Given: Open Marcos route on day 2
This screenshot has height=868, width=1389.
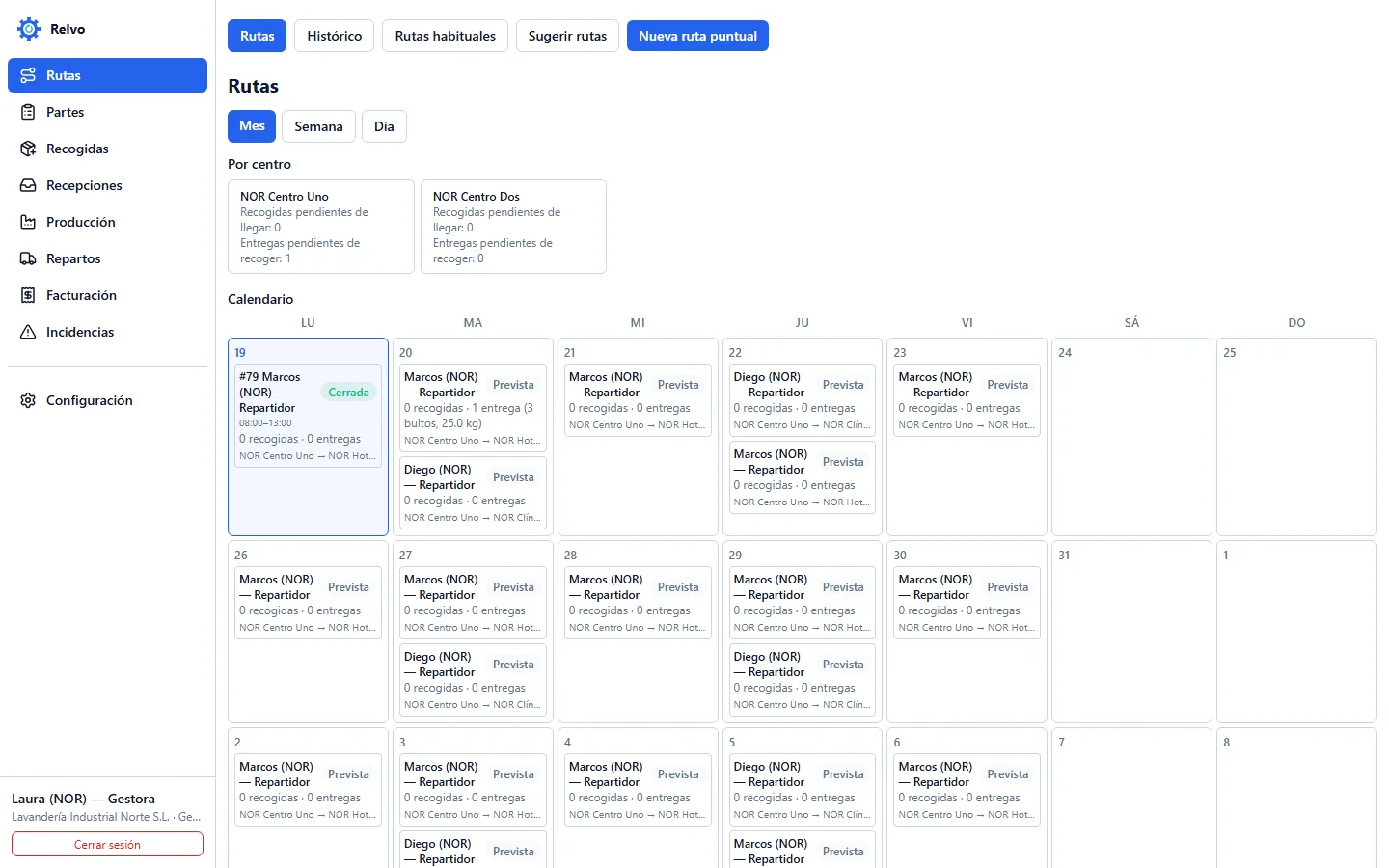Looking at the screenshot, I should (x=308, y=790).
